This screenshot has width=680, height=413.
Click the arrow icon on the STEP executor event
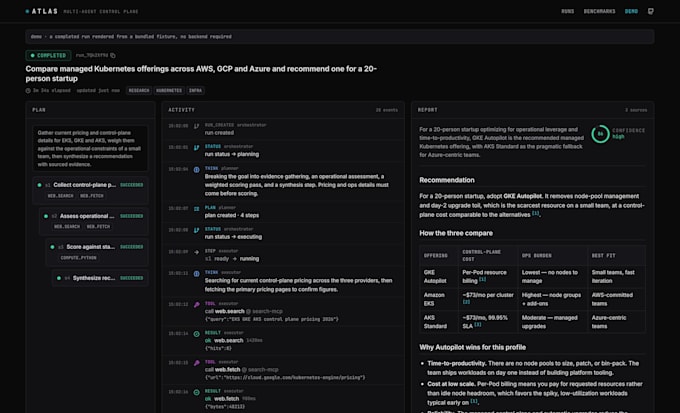click(x=196, y=252)
